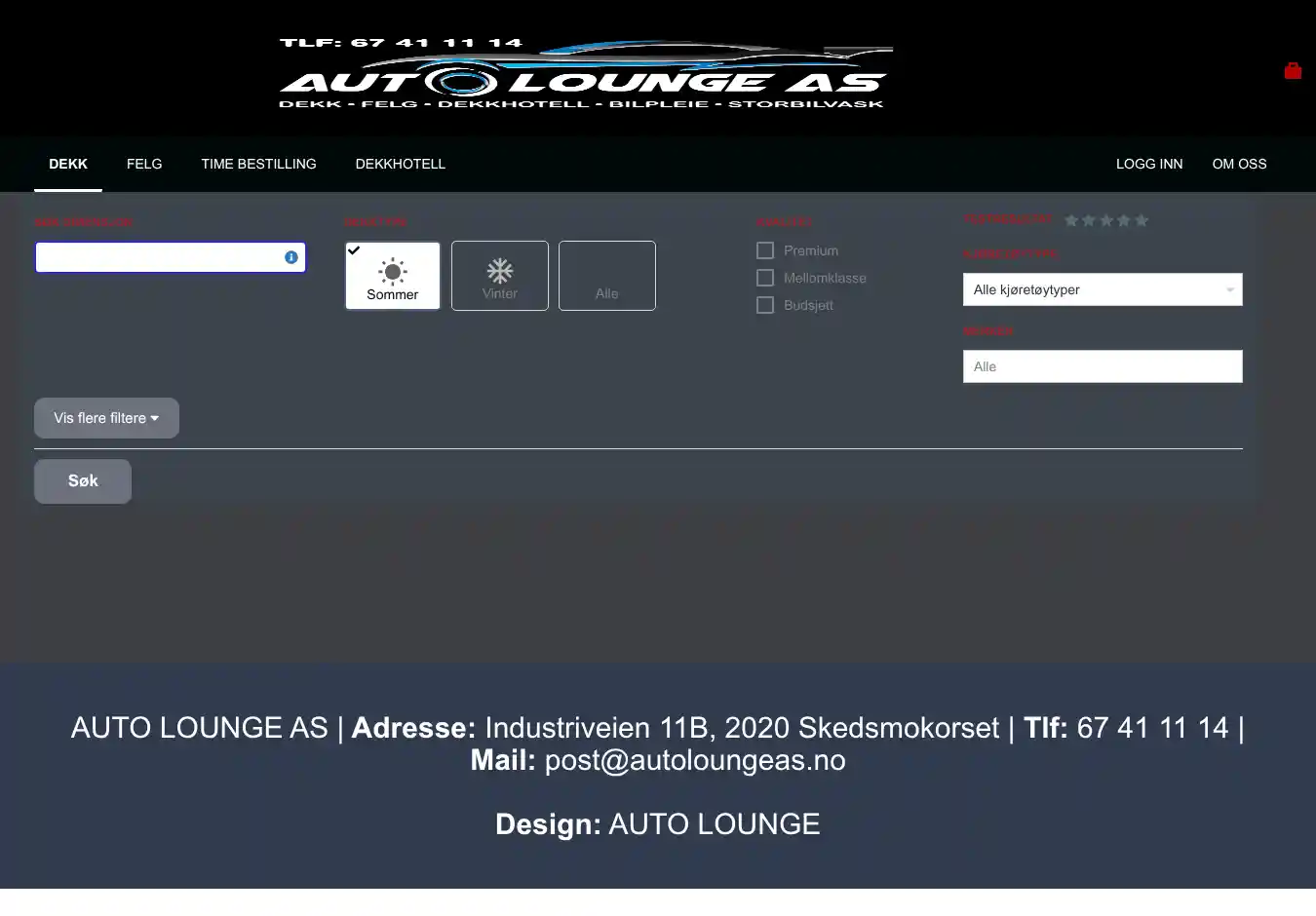Click the Auto Lounge AS logo
This screenshot has width=1316, height=916.
click(x=585, y=74)
